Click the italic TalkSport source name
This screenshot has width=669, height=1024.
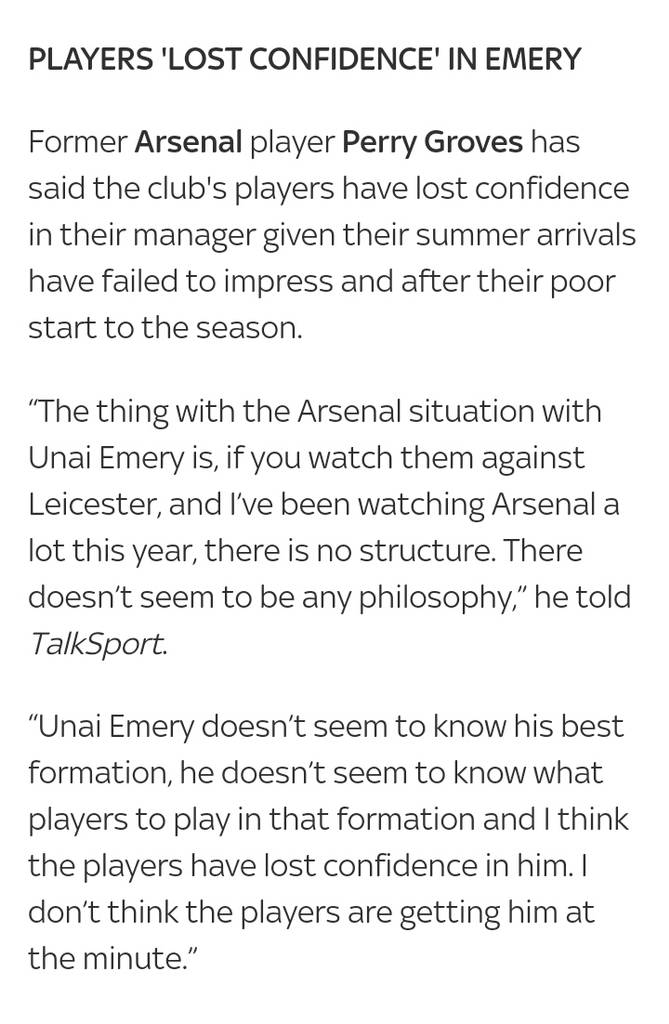97,644
